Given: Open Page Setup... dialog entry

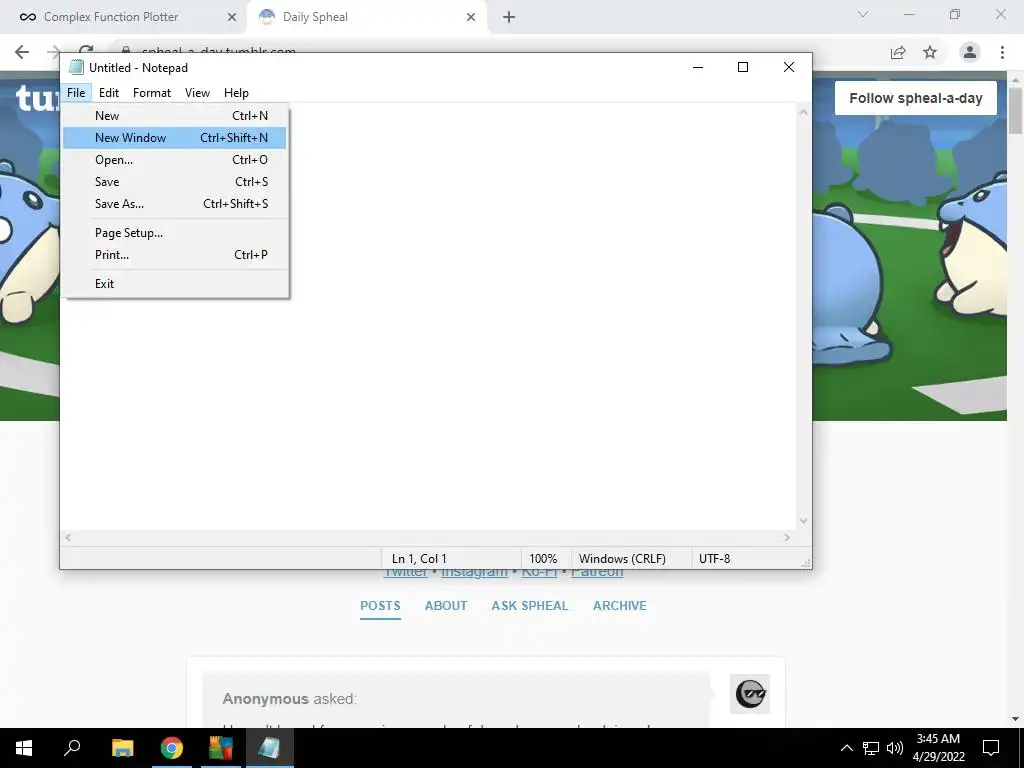Looking at the screenshot, I should pyautogui.click(x=174, y=232).
